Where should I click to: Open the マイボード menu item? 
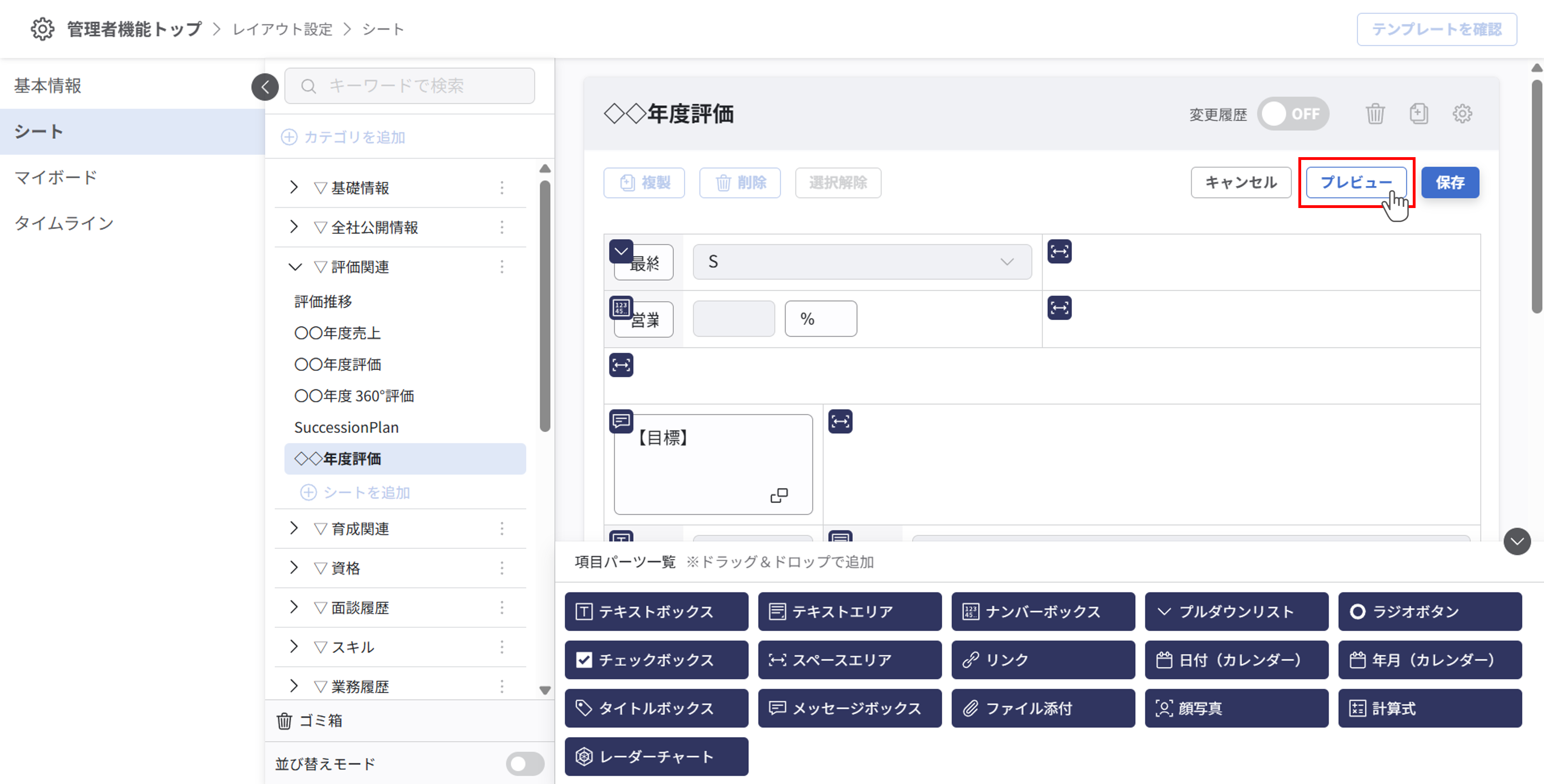[x=132, y=177]
